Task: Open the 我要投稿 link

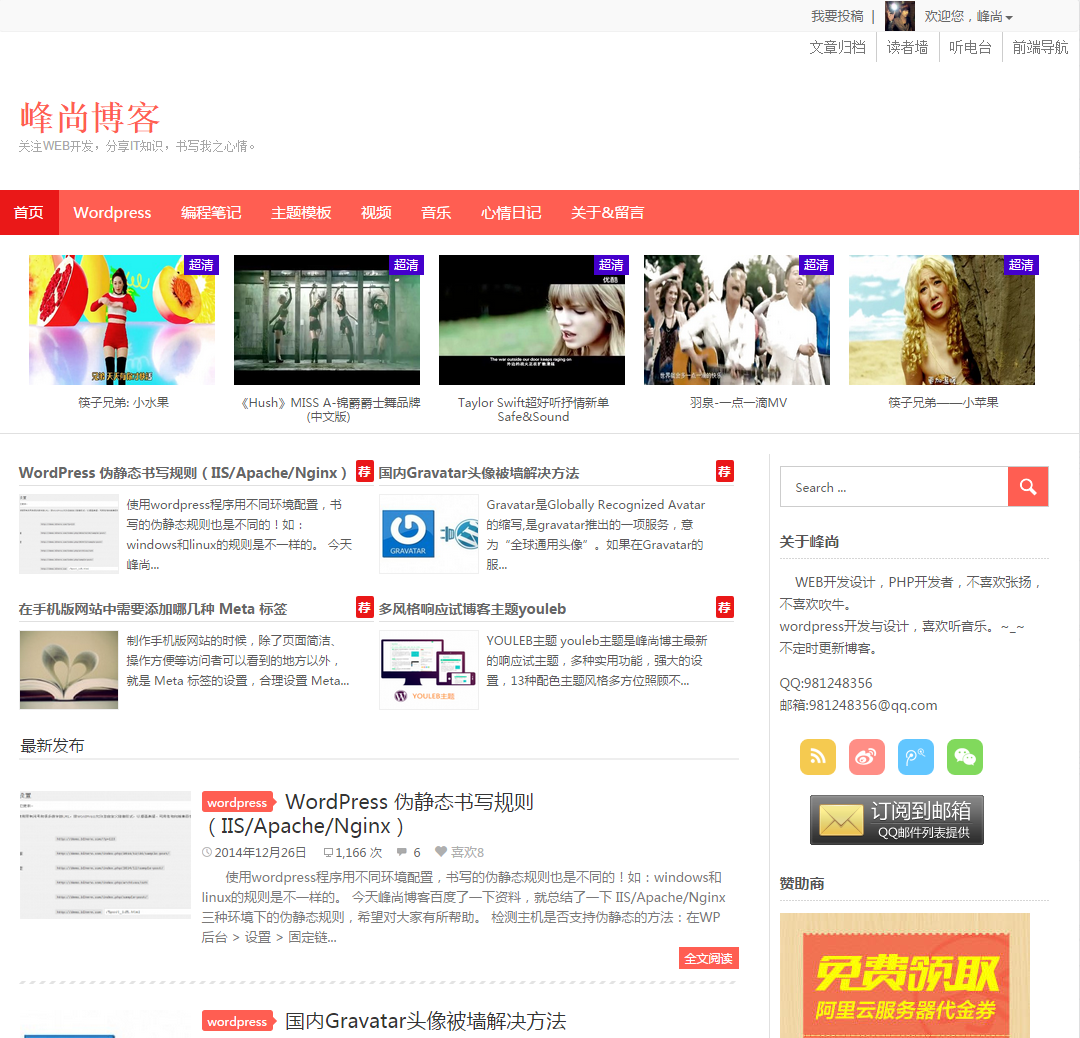Action: pyautogui.click(x=837, y=17)
